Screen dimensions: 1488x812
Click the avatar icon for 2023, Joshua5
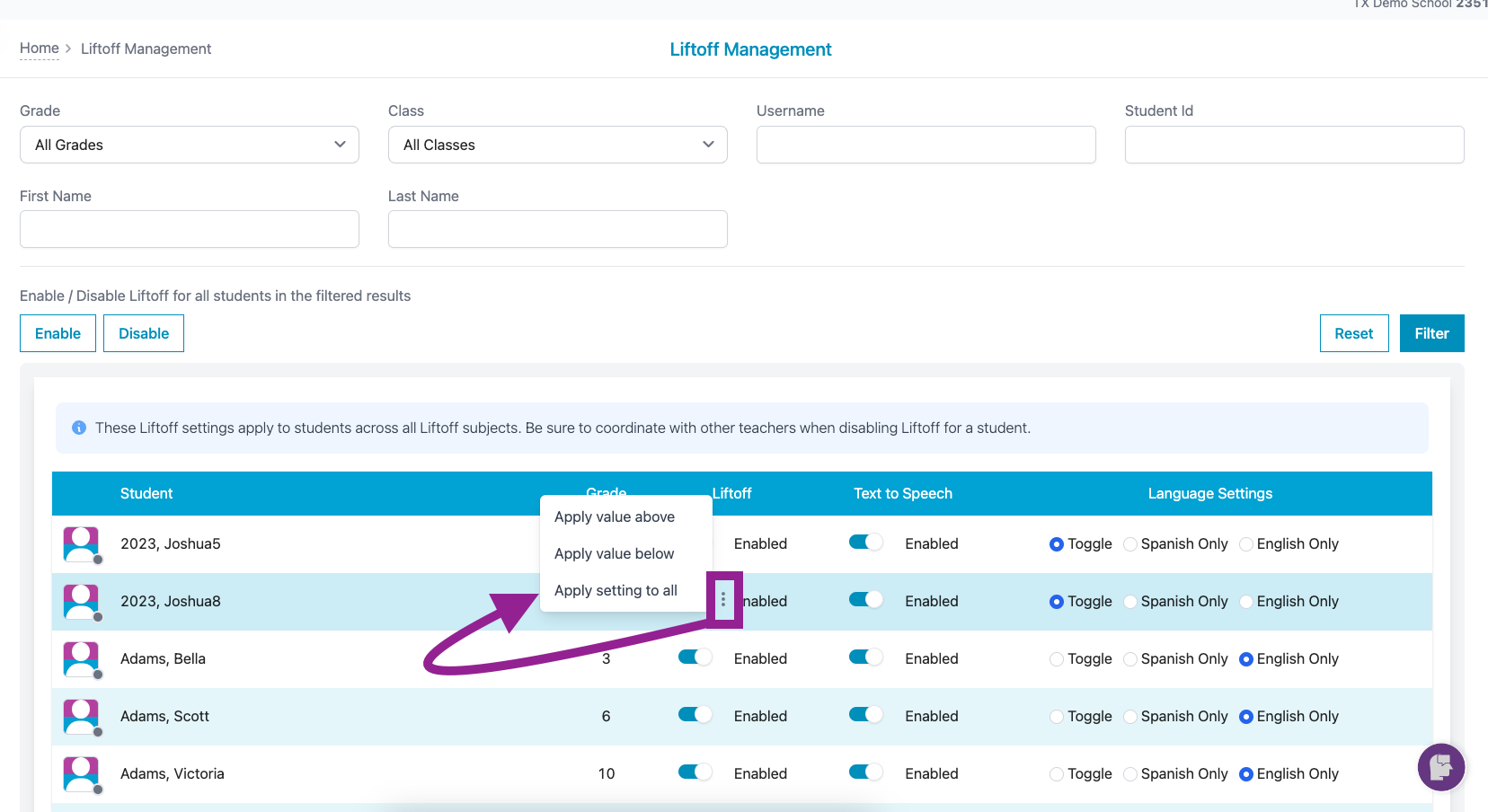(x=81, y=544)
